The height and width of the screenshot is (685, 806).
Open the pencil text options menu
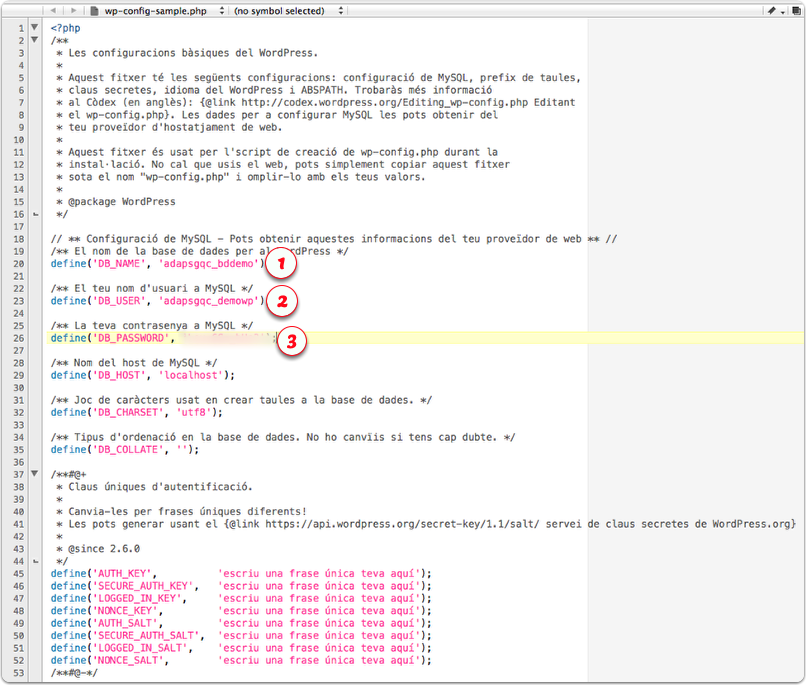point(776,11)
